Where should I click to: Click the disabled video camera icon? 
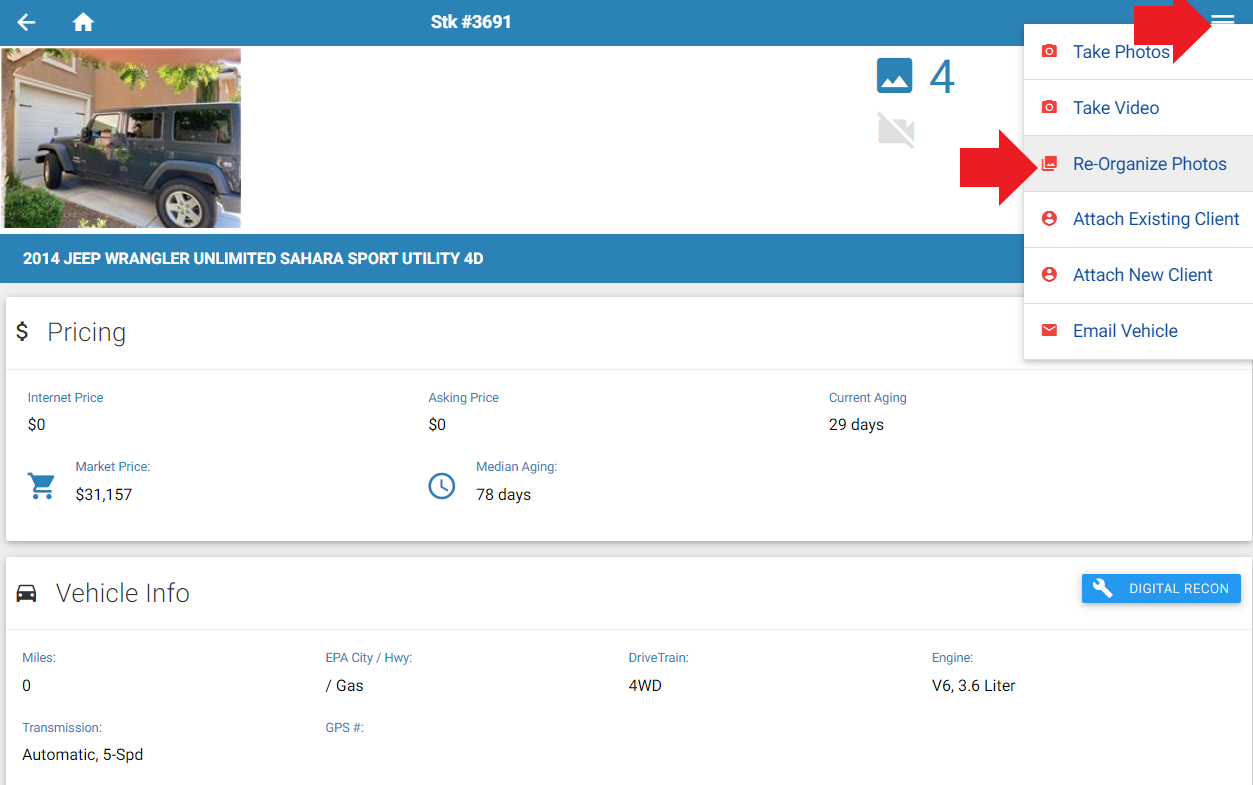coord(896,131)
